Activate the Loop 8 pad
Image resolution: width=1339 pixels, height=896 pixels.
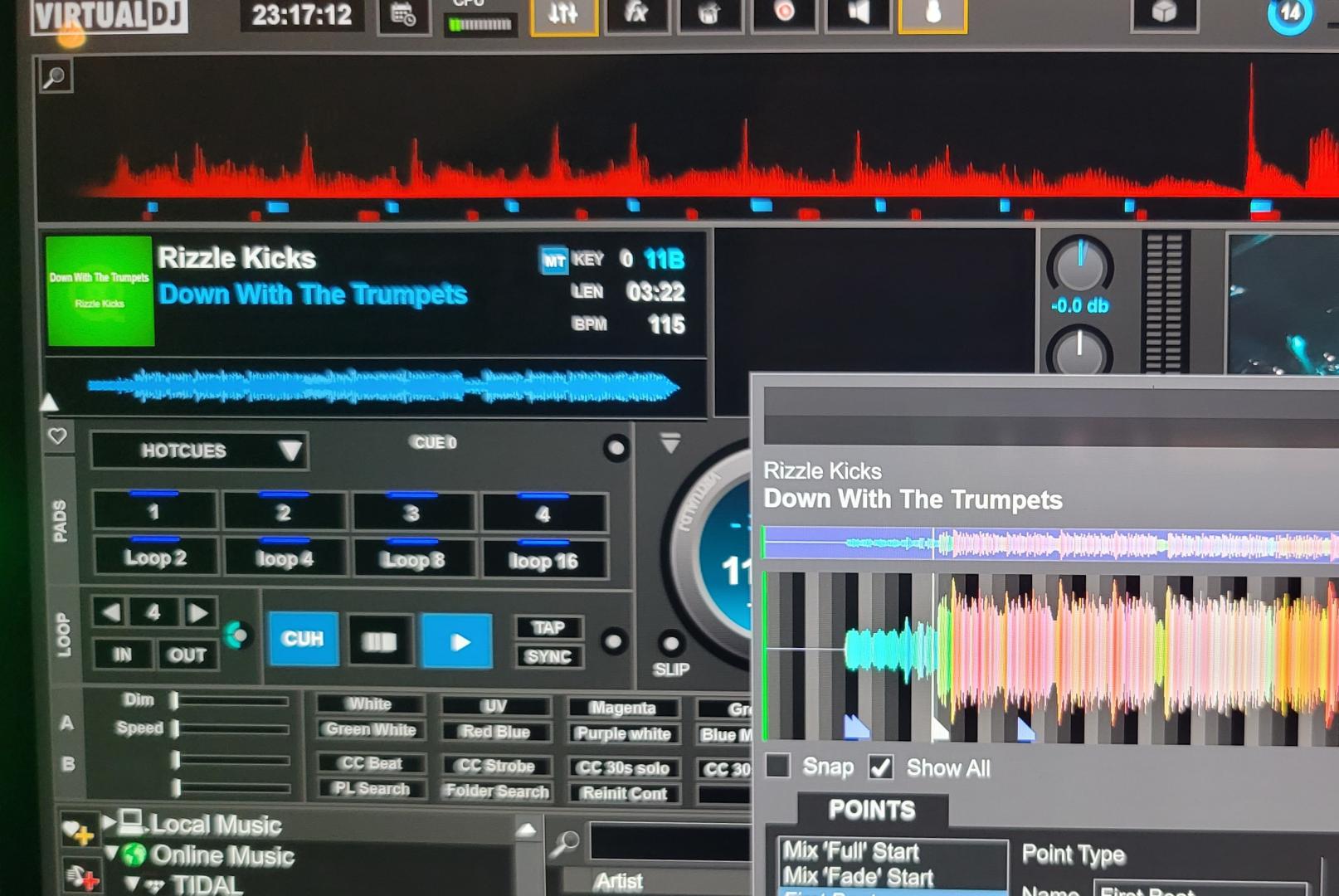click(x=413, y=559)
